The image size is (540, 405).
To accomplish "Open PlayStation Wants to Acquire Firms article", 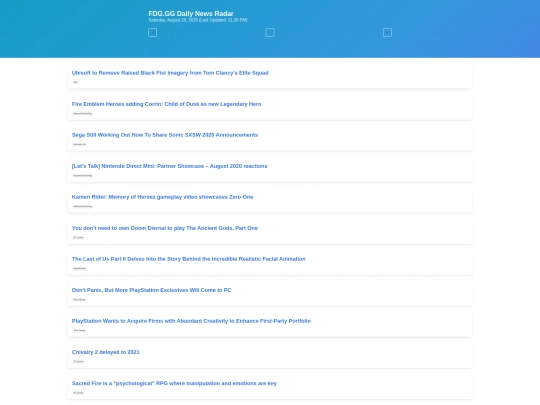I will coord(191,321).
